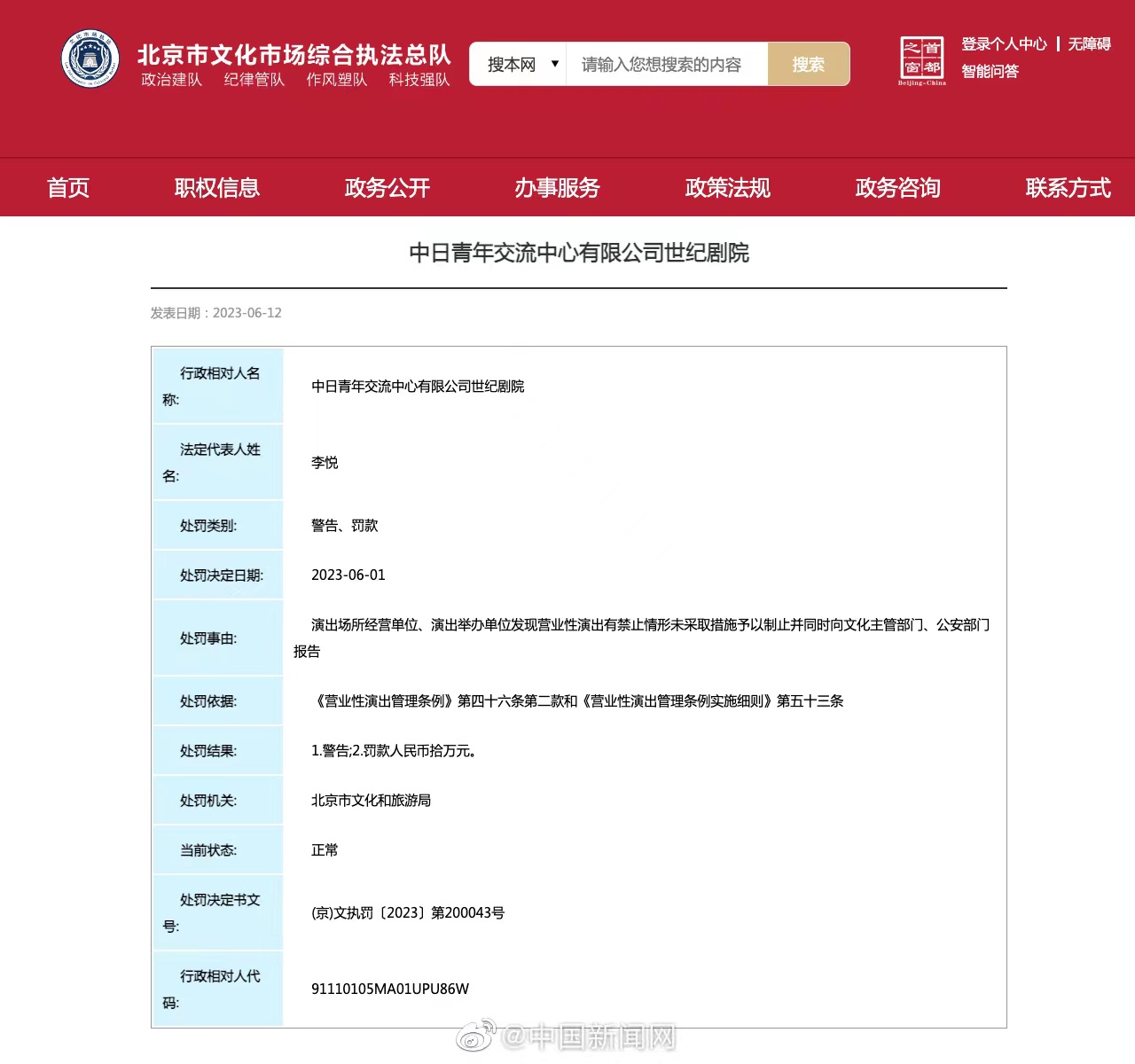Open the 职权信息 menu item
1135x1064 pixels.
tap(217, 188)
